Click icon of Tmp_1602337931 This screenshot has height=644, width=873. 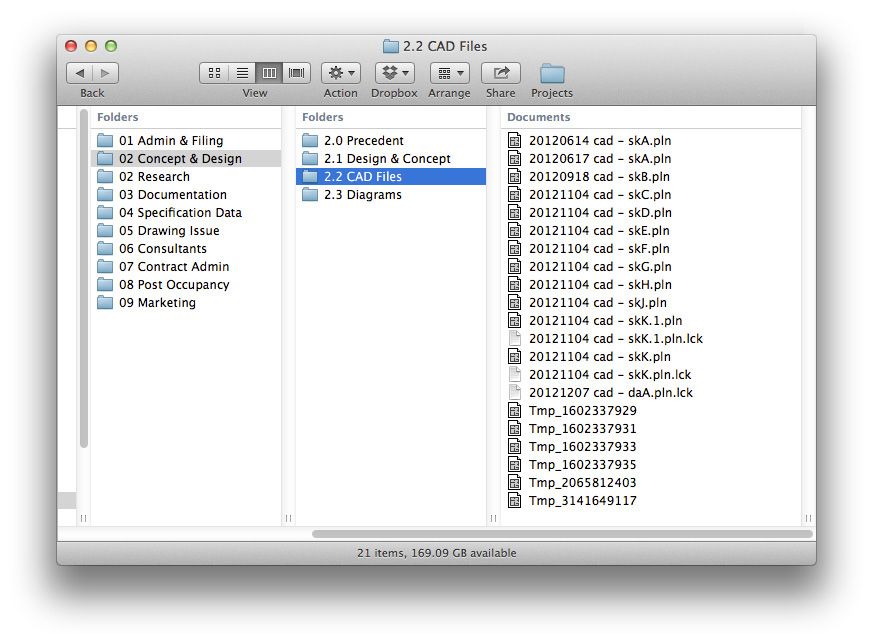pos(515,428)
